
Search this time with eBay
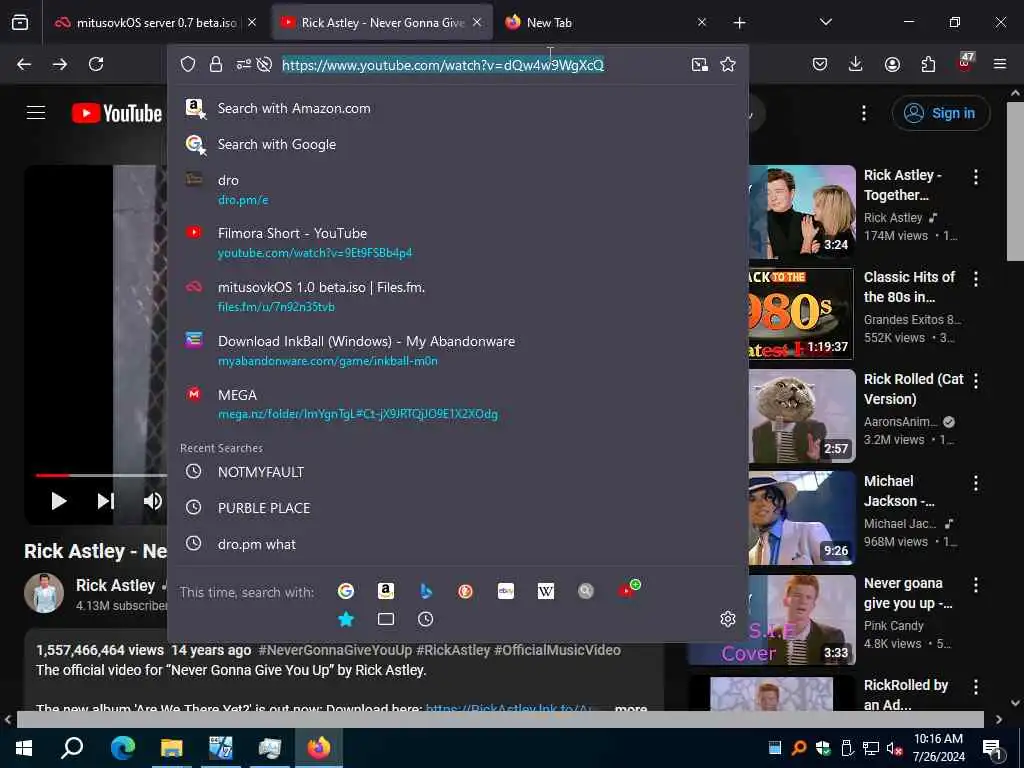coord(505,591)
